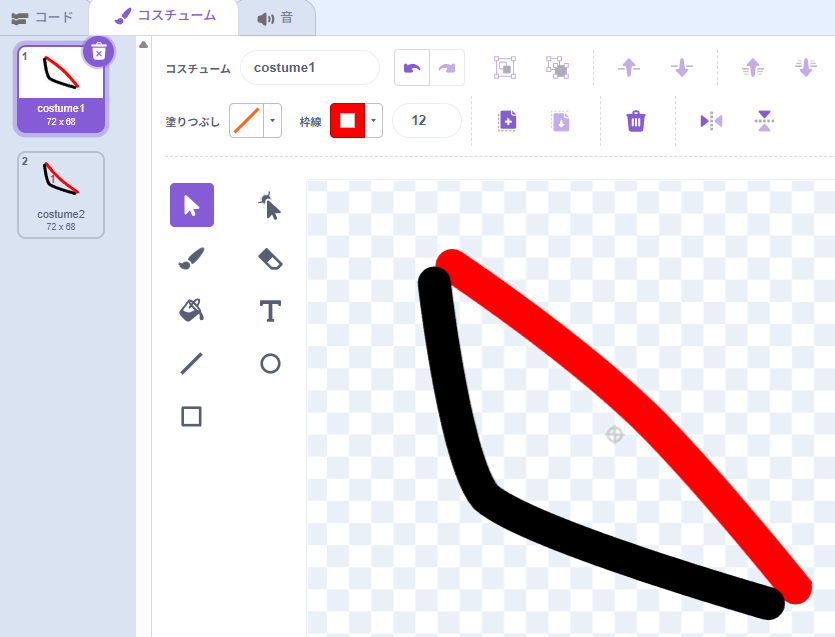Screen dimensions: 835x637
Task: Click the red outline color swatch
Action: click(347, 121)
